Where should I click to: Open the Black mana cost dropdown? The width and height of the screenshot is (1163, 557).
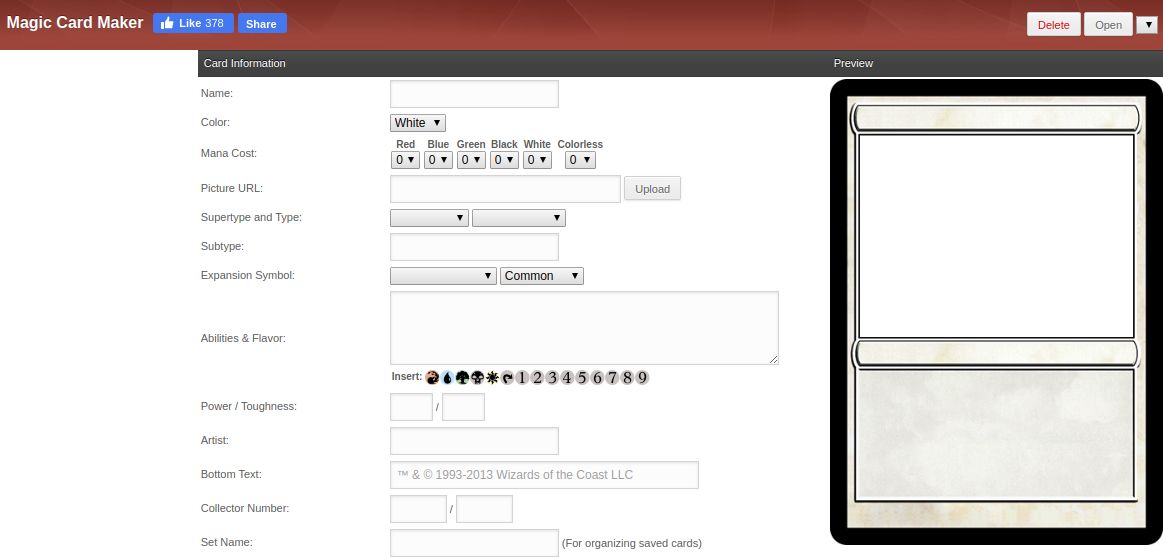(504, 159)
